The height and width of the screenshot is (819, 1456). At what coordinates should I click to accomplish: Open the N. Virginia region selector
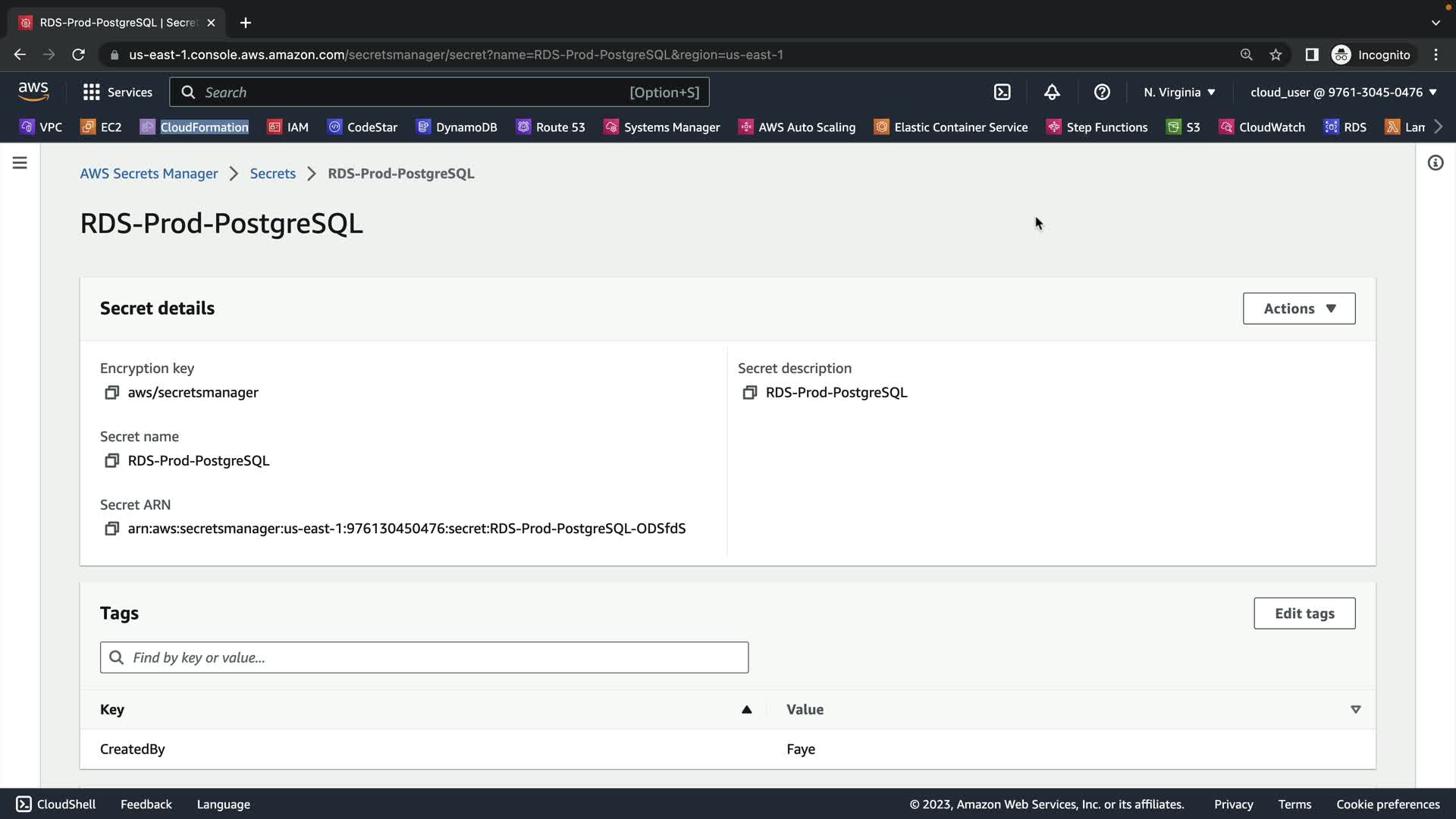[1179, 92]
